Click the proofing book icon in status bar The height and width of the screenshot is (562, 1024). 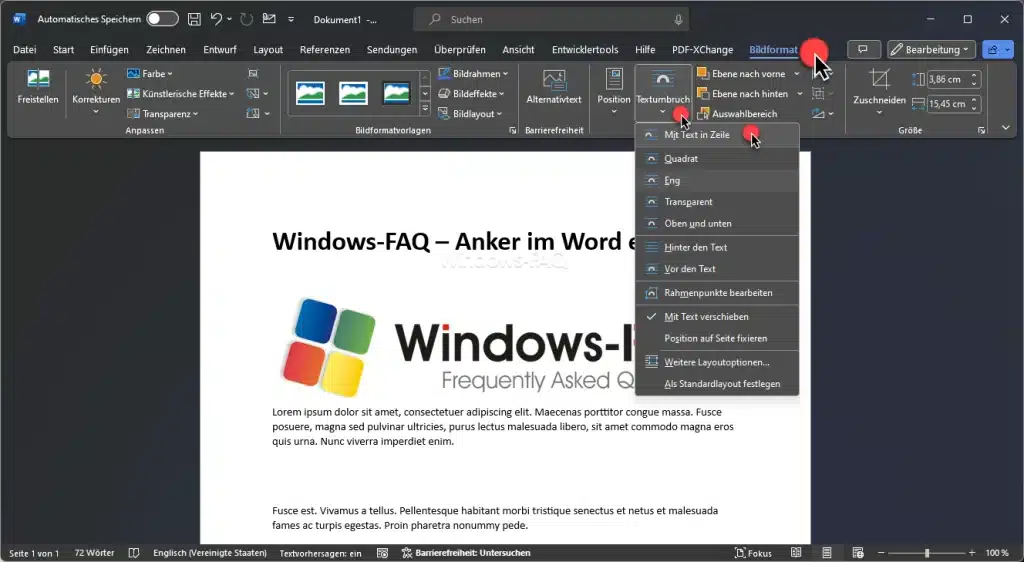point(134,553)
